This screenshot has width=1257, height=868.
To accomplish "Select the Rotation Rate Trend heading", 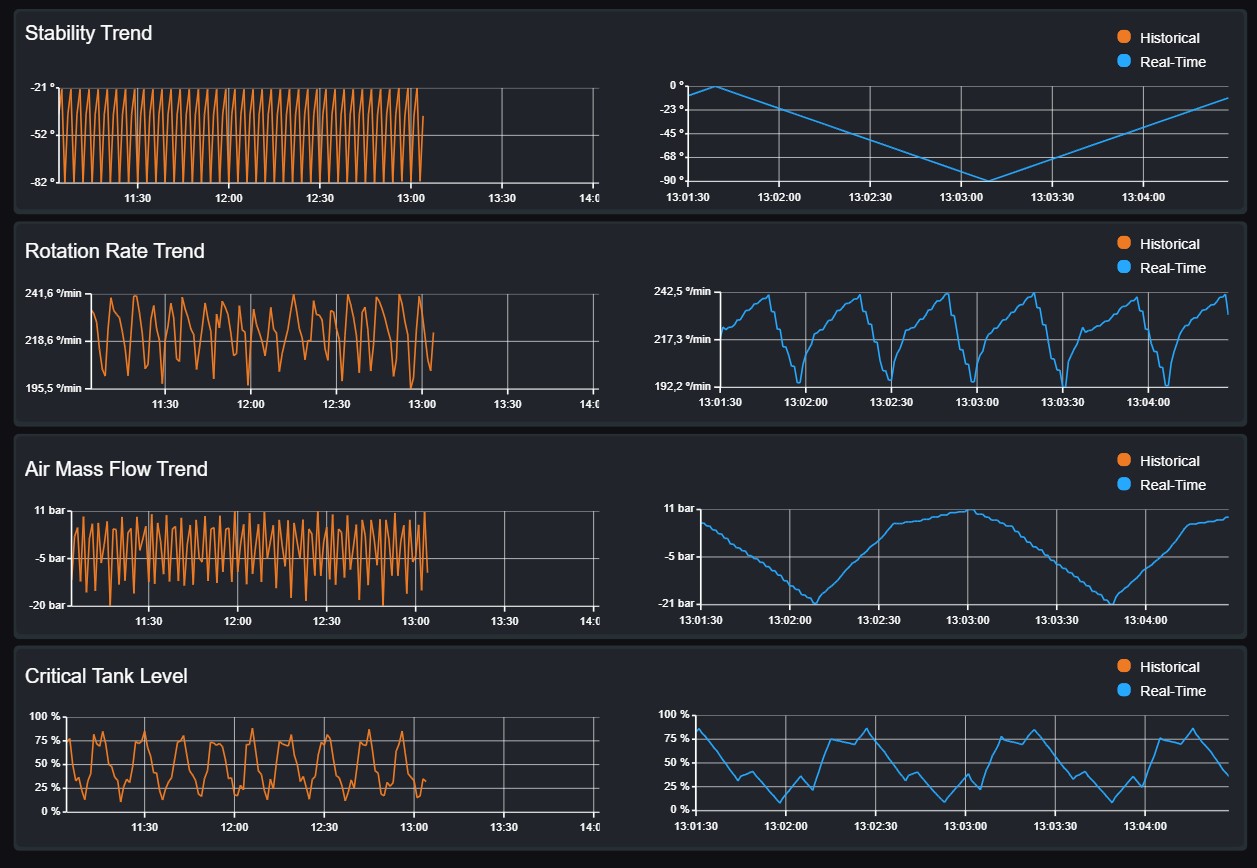I will click(114, 251).
